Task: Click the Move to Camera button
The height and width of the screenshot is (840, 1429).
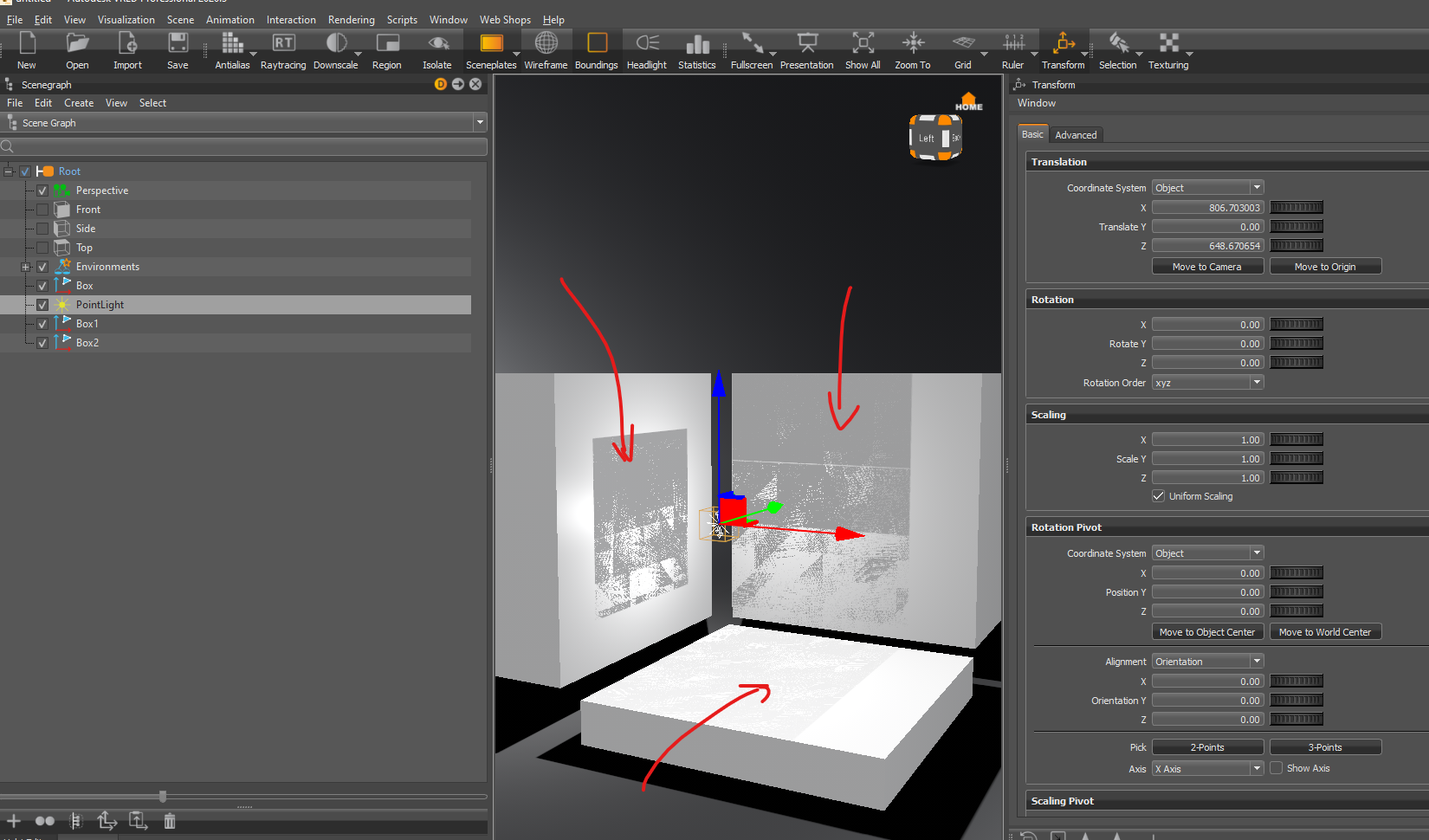Action: pos(1207,267)
